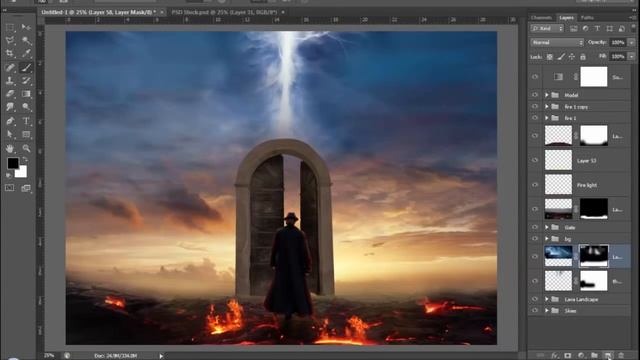The width and height of the screenshot is (640, 360).
Task: Expand the fire 1 group arrow
Action: pyautogui.click(x=547, y=118)
